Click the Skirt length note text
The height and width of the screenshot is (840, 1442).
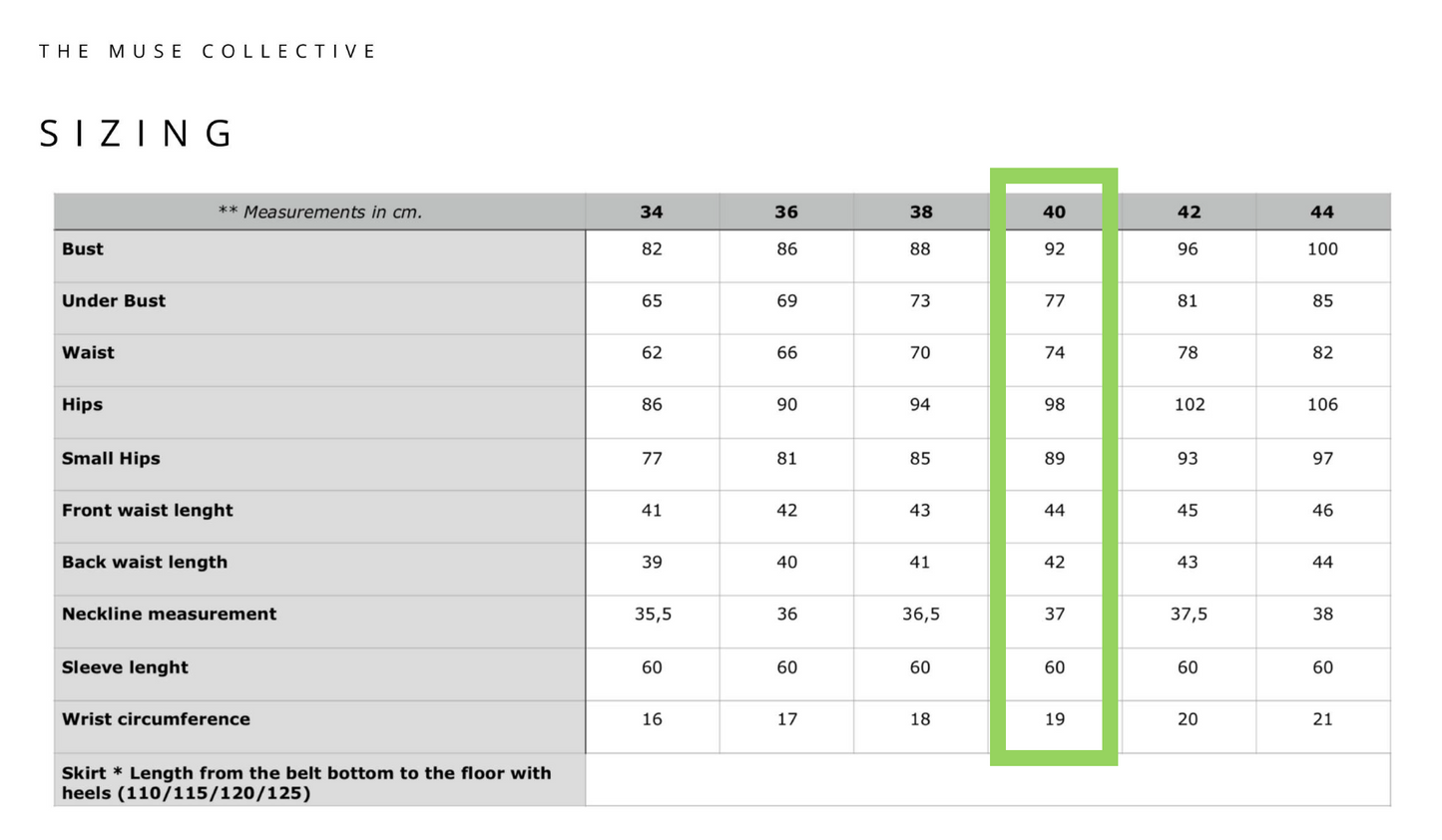point(306,782)
